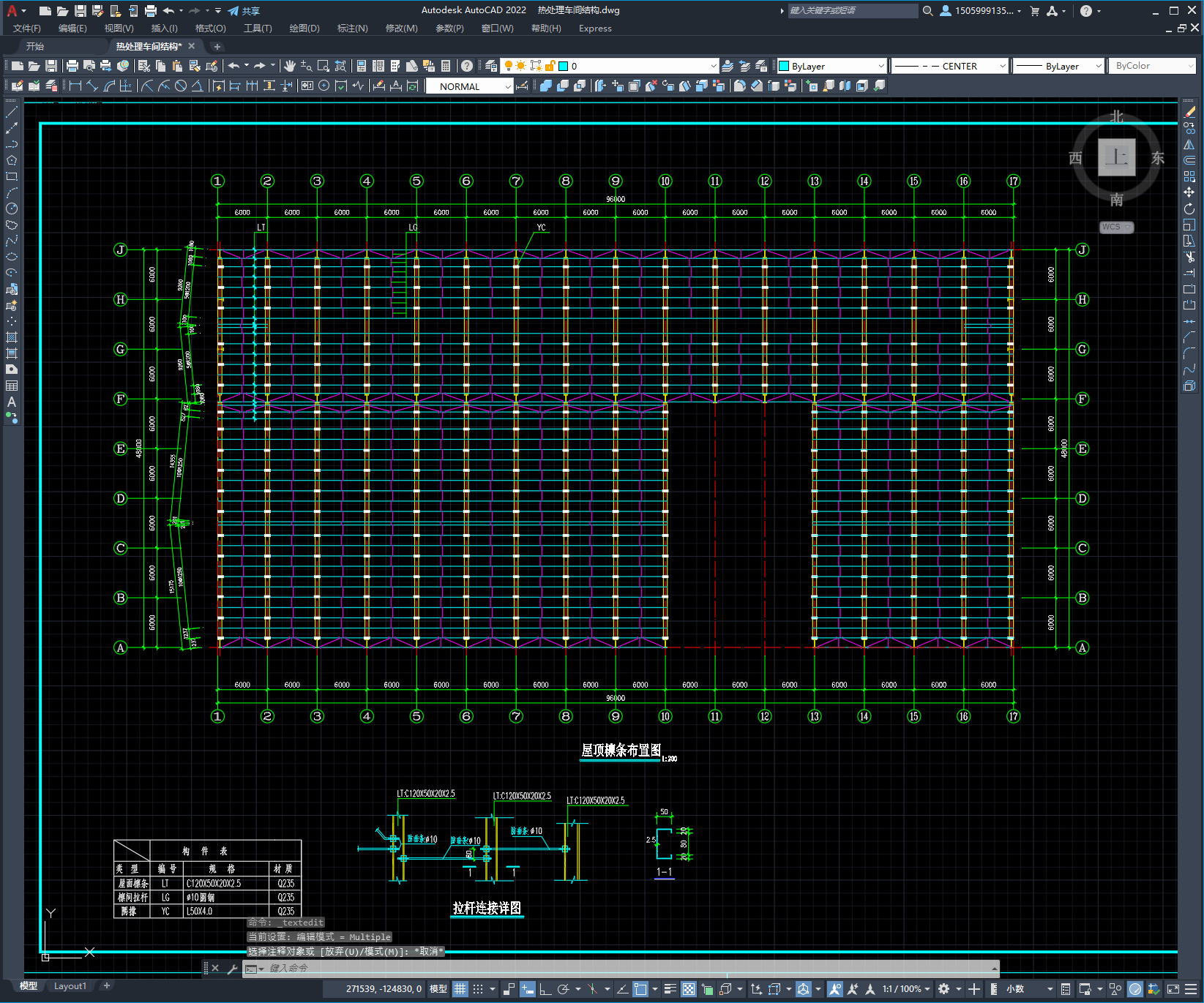Switch to the Layout1 tab
This screenshot has height=1003, width=1204.
(x=70, y=986)
